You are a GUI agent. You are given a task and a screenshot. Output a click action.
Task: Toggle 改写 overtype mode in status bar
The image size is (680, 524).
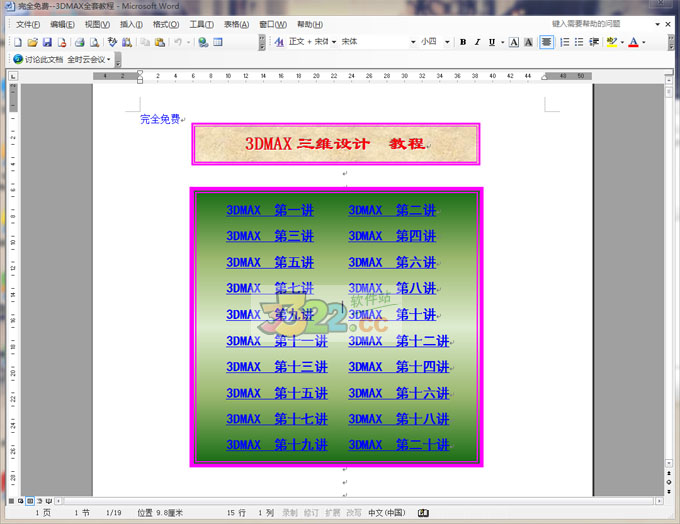353,513
